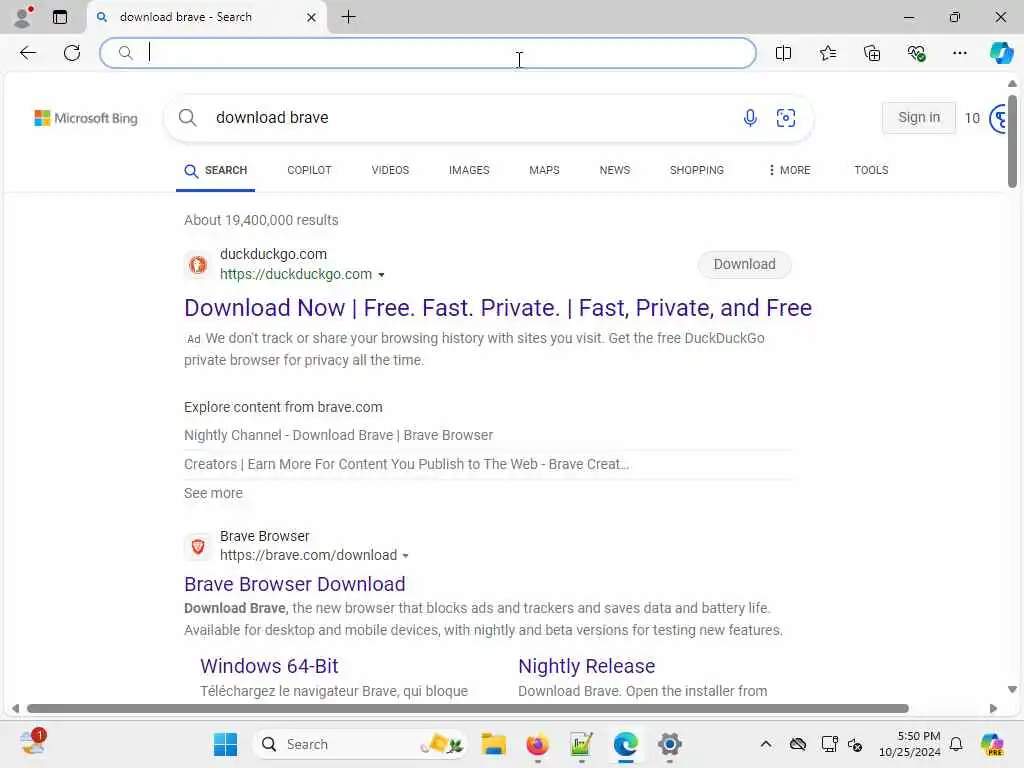Open the Edge profile icon
Image resolution: width=1024 pixels, height=768 pixels.
point(23,16)
